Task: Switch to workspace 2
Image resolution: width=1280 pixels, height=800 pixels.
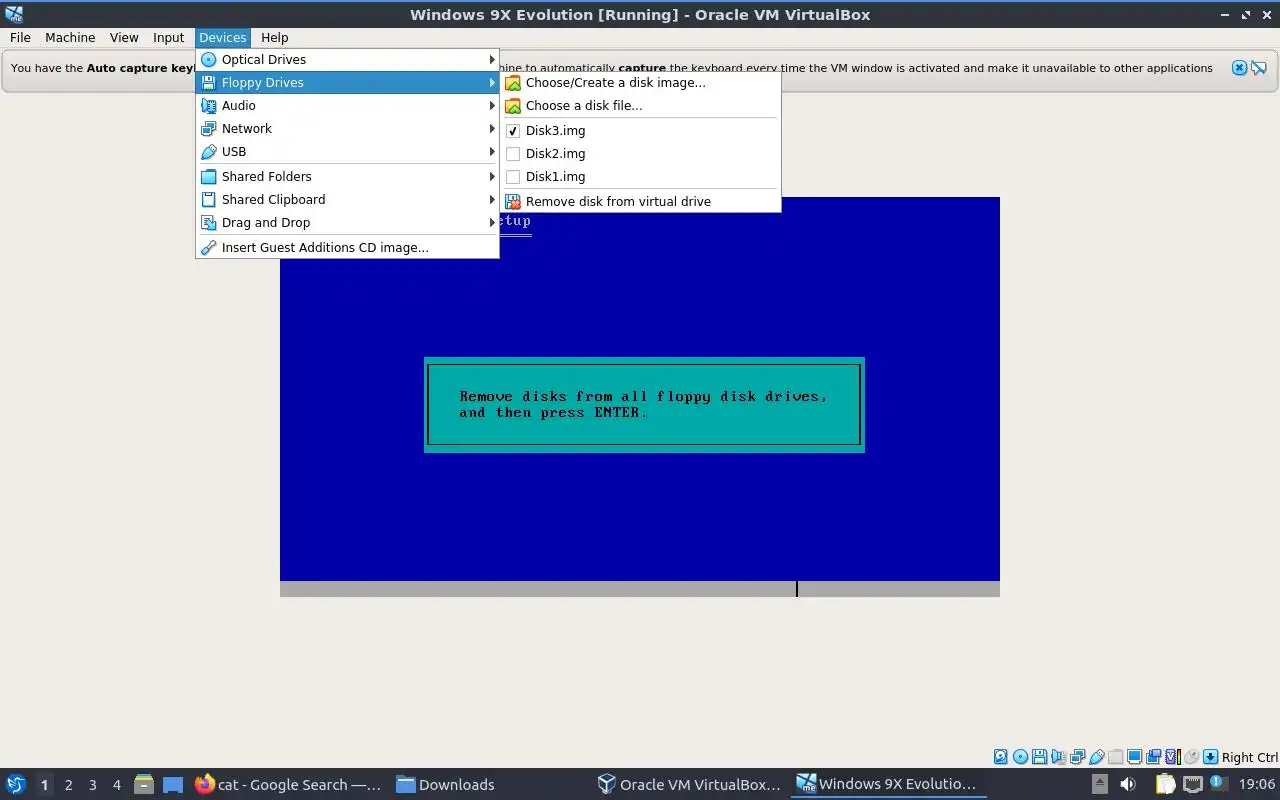Action: [69, 784]
